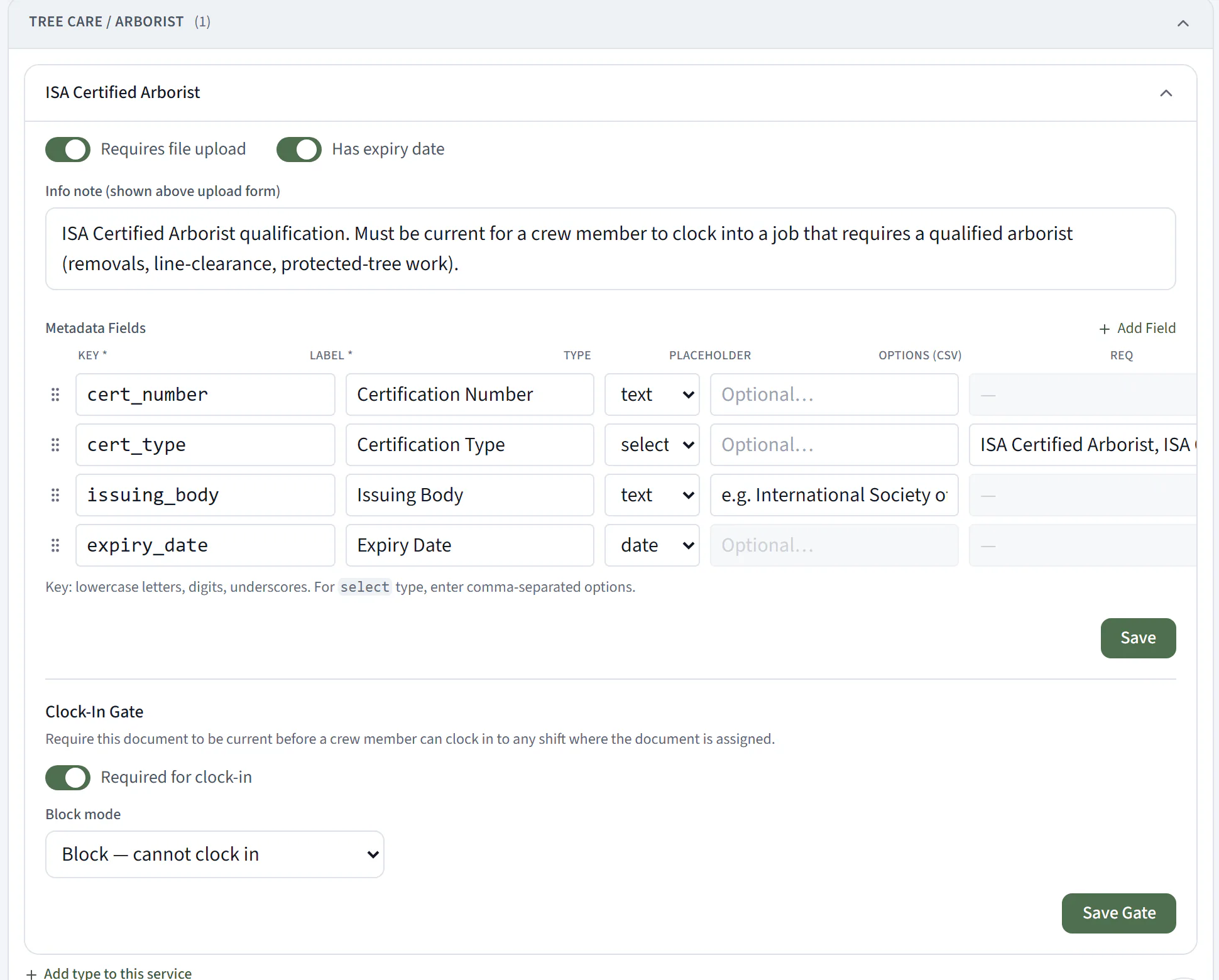
Task: Open type dropdown for issuing_body row
Action: point(652,495)
